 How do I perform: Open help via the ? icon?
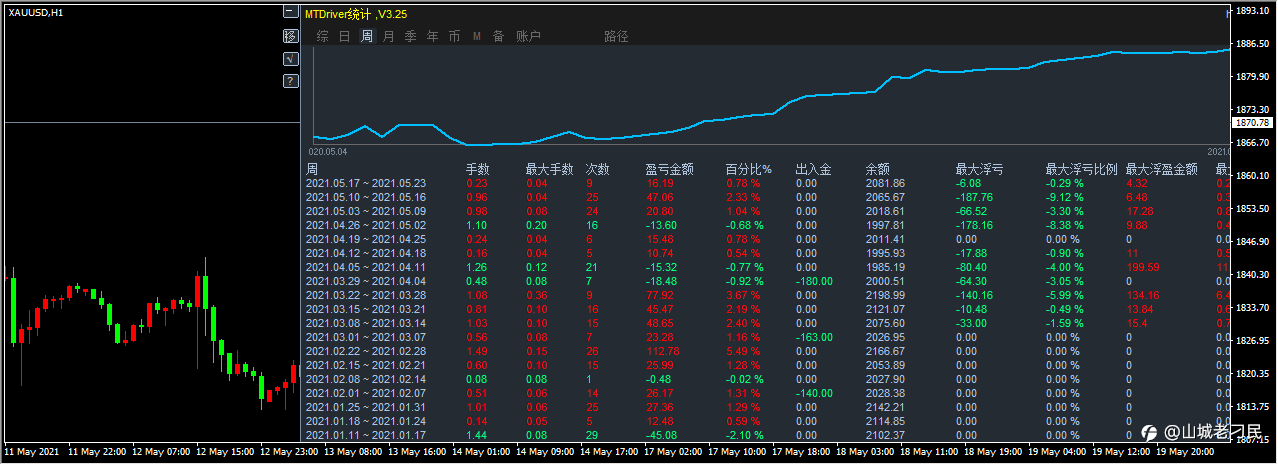(291, 81)
